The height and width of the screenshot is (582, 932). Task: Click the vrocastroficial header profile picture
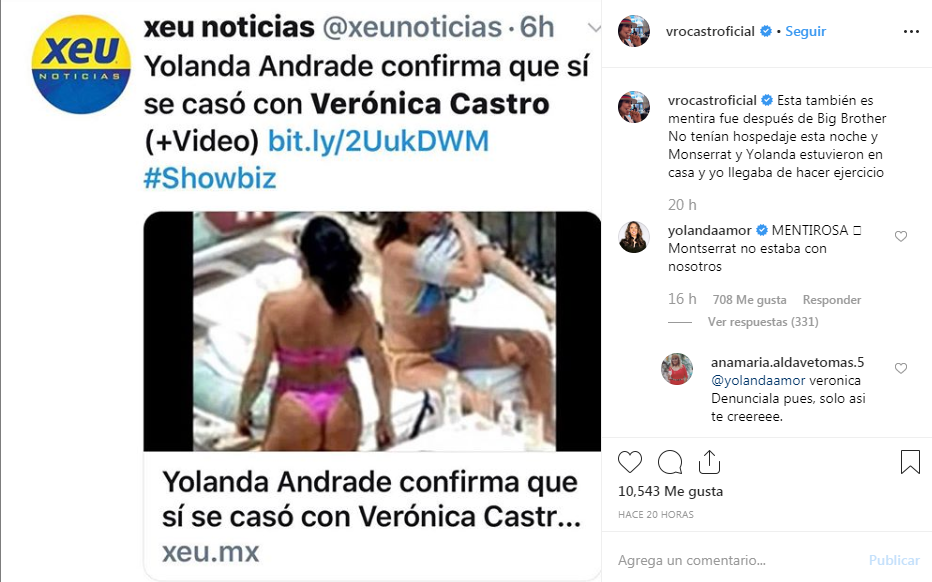coord(634,31)
